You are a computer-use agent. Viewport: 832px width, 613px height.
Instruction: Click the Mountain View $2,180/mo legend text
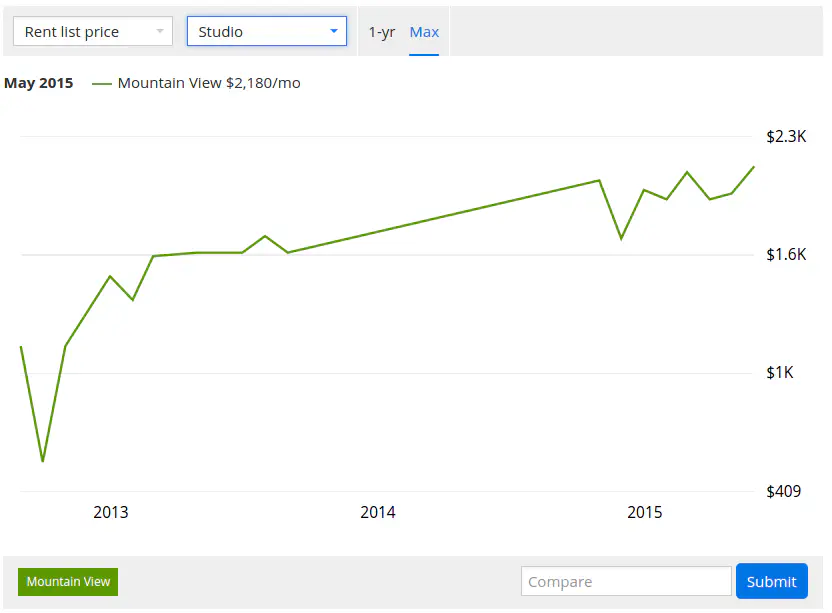(x=209, y=83)
